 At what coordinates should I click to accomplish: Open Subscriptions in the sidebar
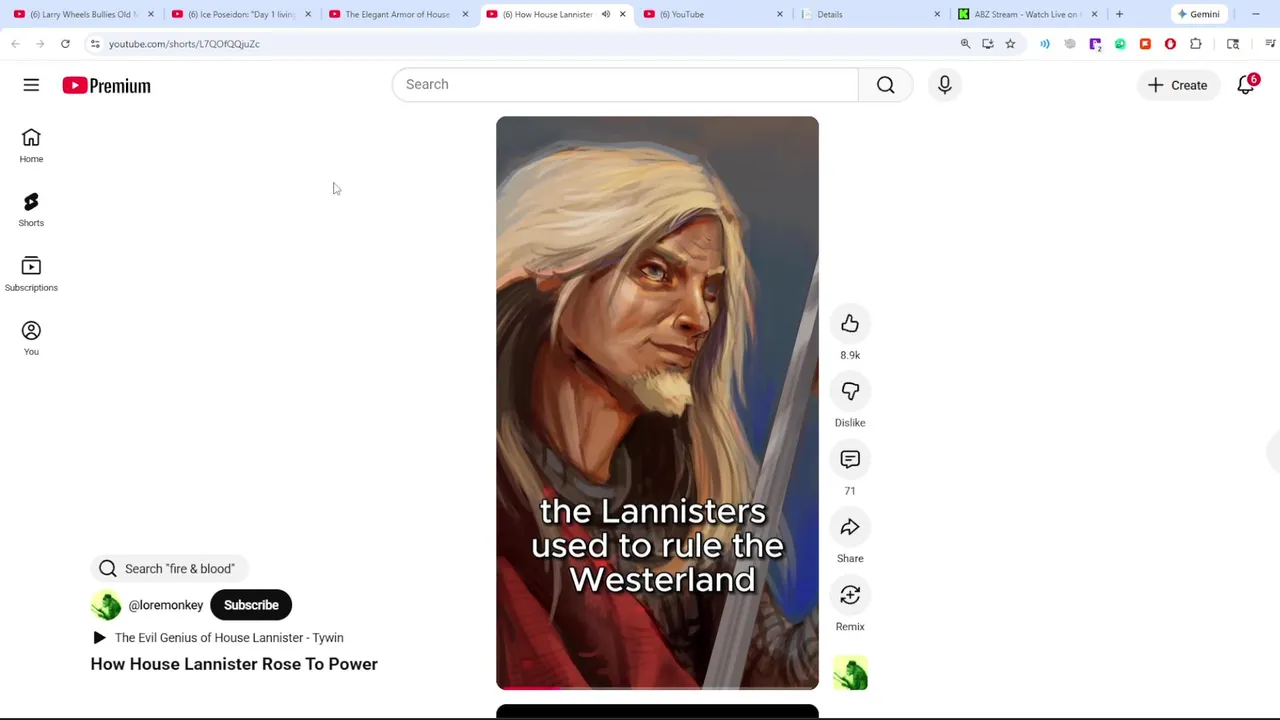(31, 274)
